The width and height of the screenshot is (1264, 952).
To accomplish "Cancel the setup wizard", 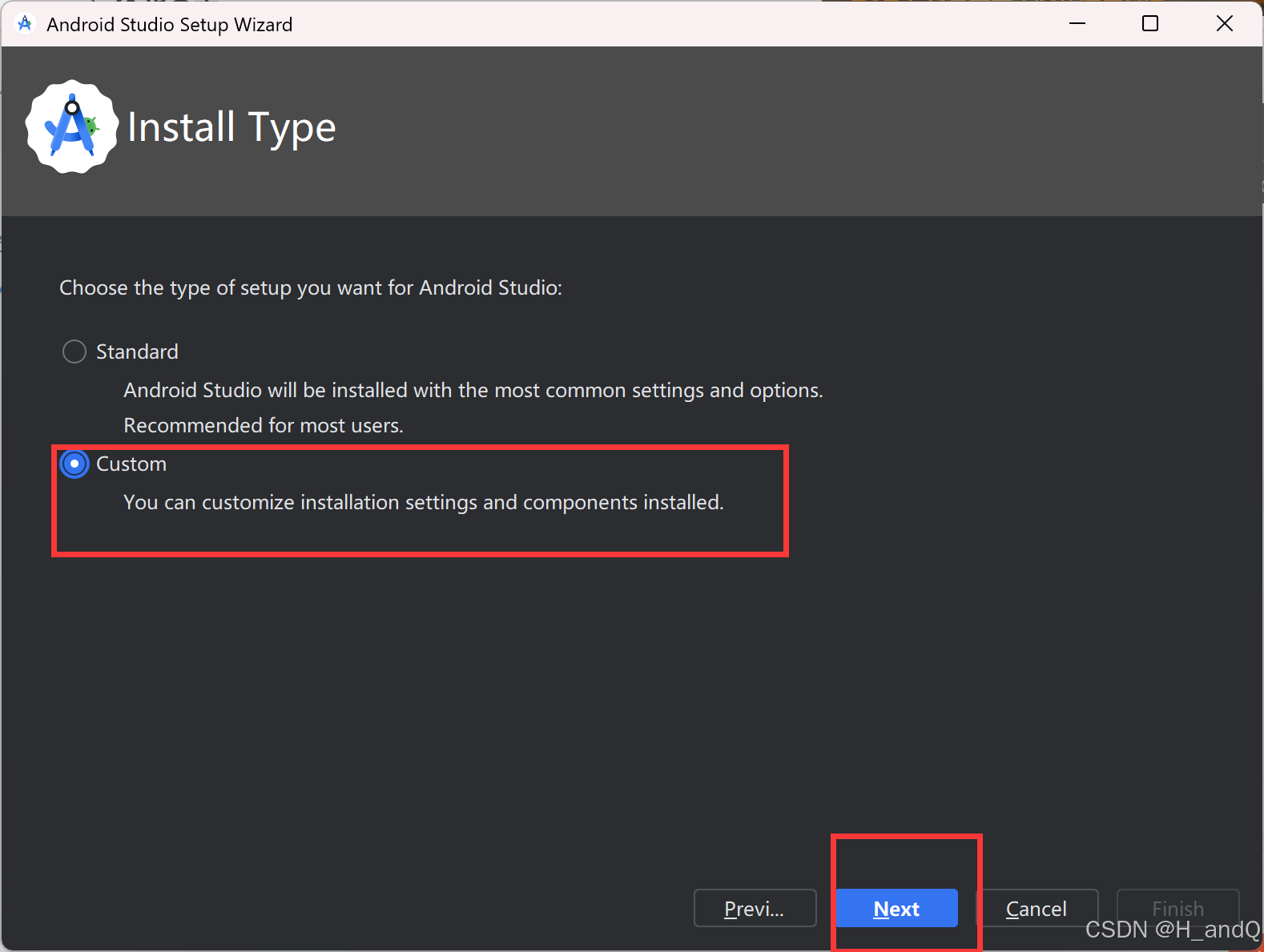I will pyautogui.click(x=1037, y=908).
